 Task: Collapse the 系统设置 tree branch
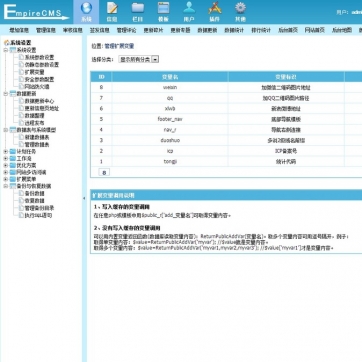pyautogui.click(x=6, y=50)
